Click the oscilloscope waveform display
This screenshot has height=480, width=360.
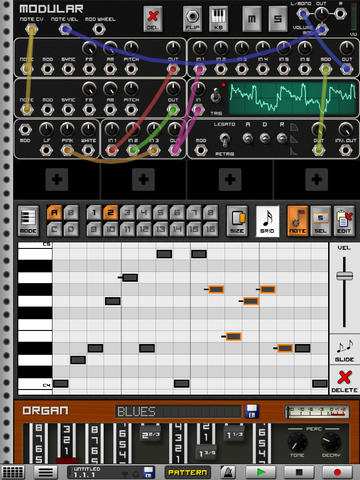pos(293,98)
